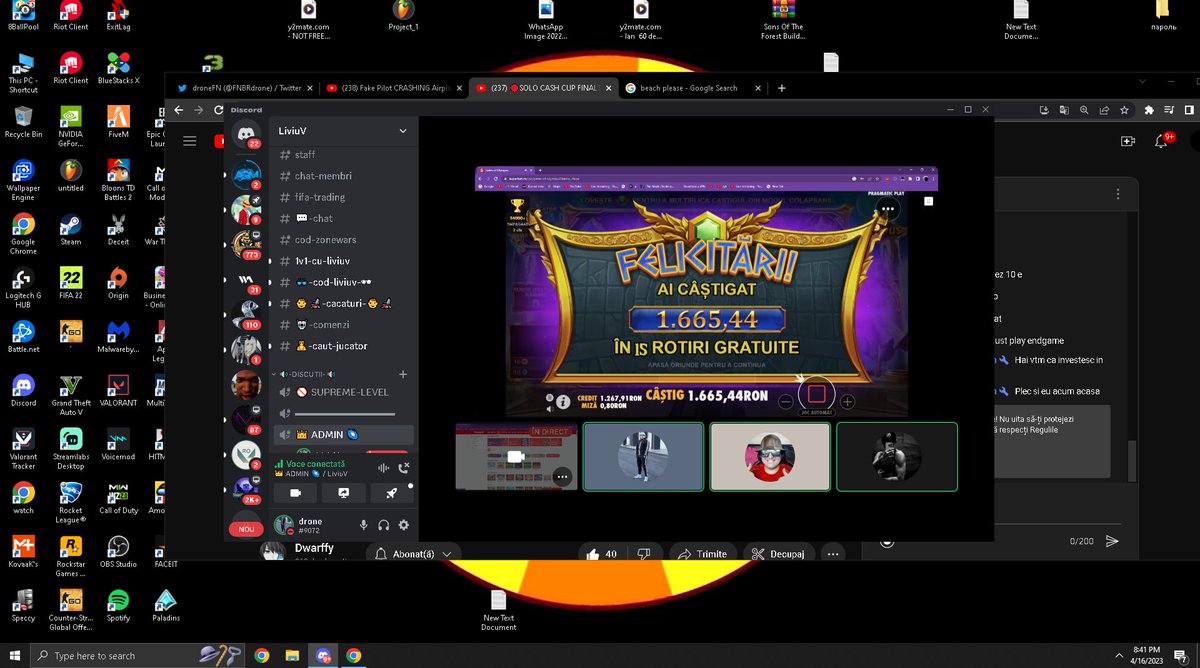The width and height of the screenshot is (1200, 668).
Task: Open Spotify desktop shortcut
Action: pos(118,606)
